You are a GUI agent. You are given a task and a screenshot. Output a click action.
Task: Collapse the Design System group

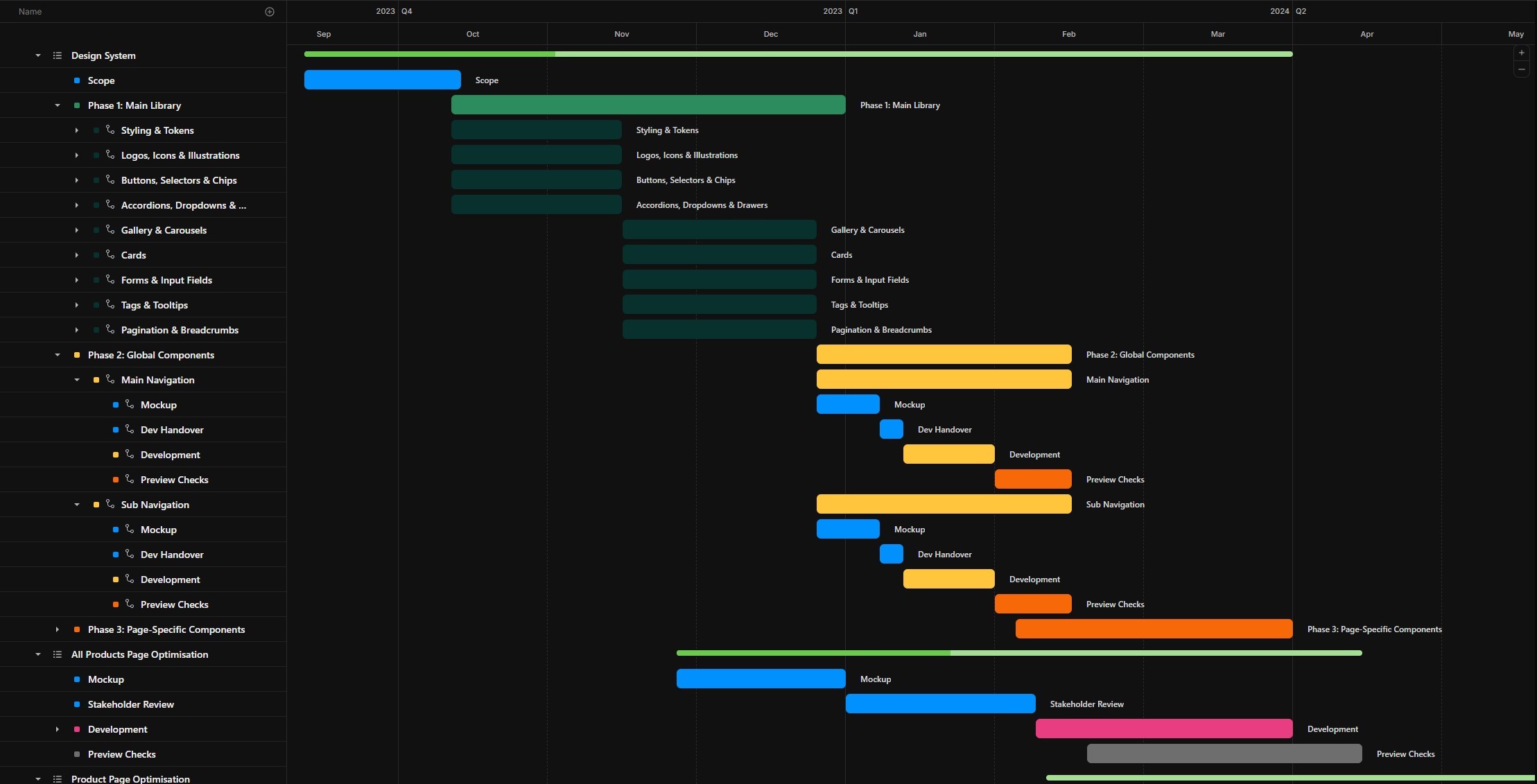coord(38,55)
